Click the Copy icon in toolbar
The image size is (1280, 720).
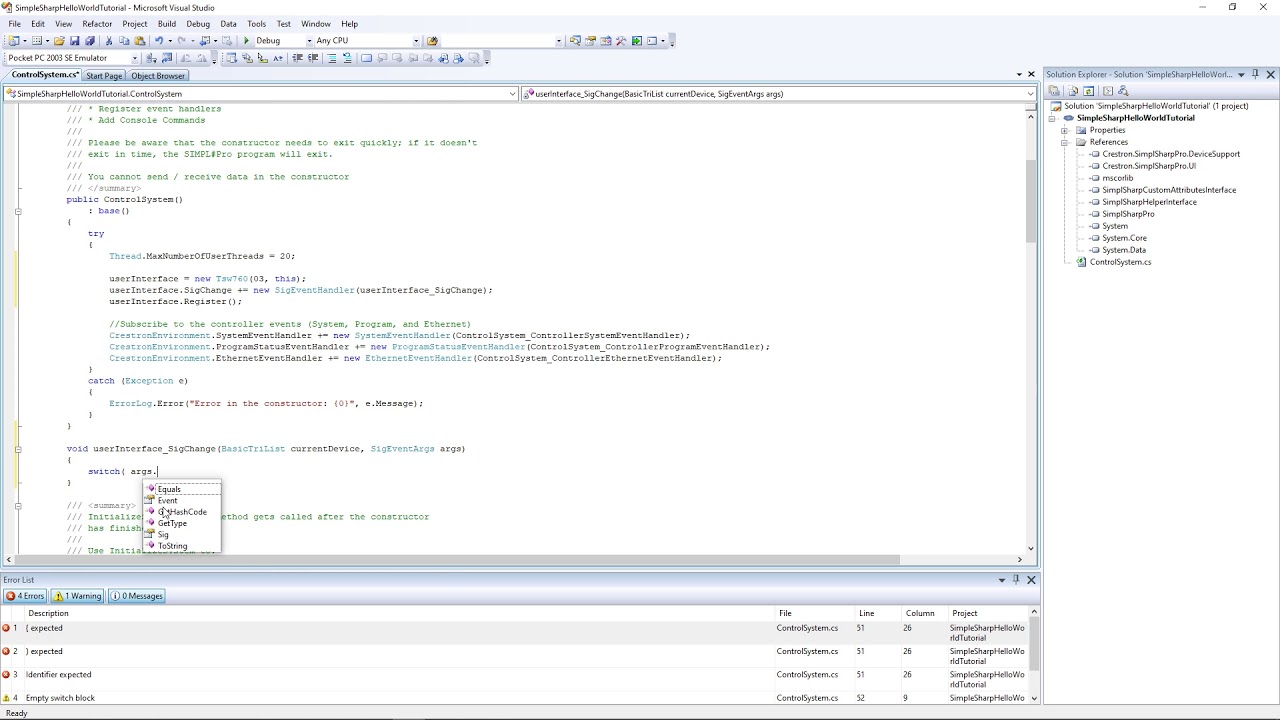pyautogui.click(x=124, y=41)
